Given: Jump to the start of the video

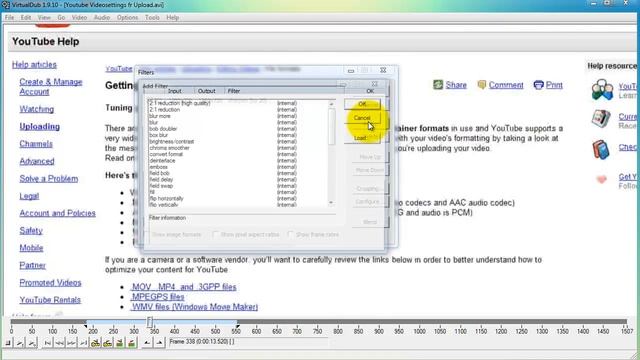Looking at the screenshot, I should tap(48, 343).
